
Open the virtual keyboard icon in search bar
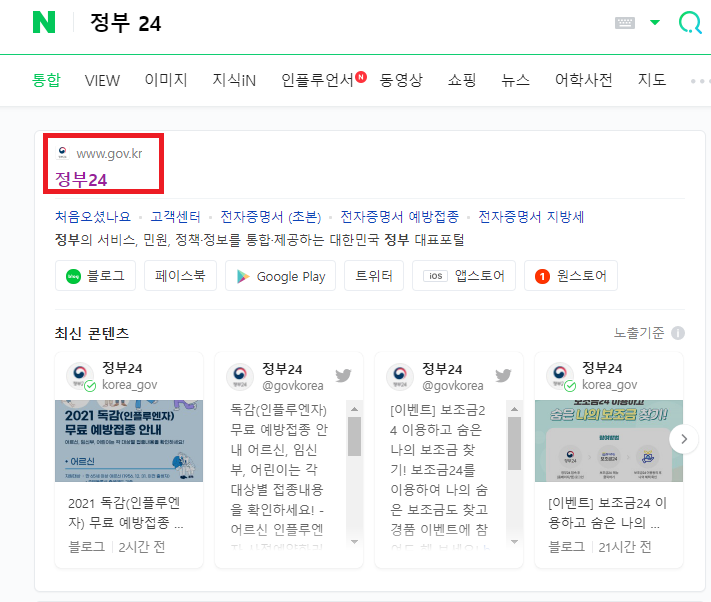coord(624,23)
